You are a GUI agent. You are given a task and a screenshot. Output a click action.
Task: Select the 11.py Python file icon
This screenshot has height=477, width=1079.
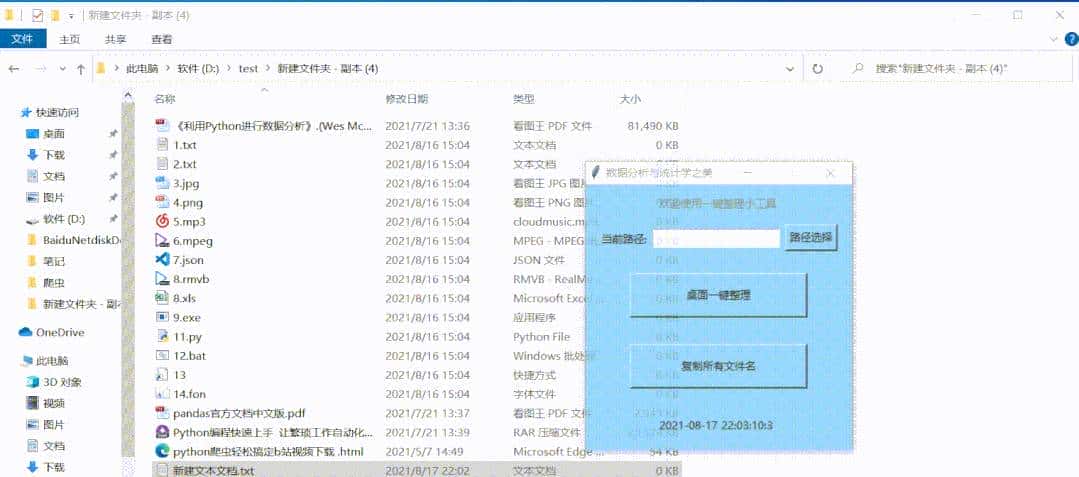[x=162, y=337]
